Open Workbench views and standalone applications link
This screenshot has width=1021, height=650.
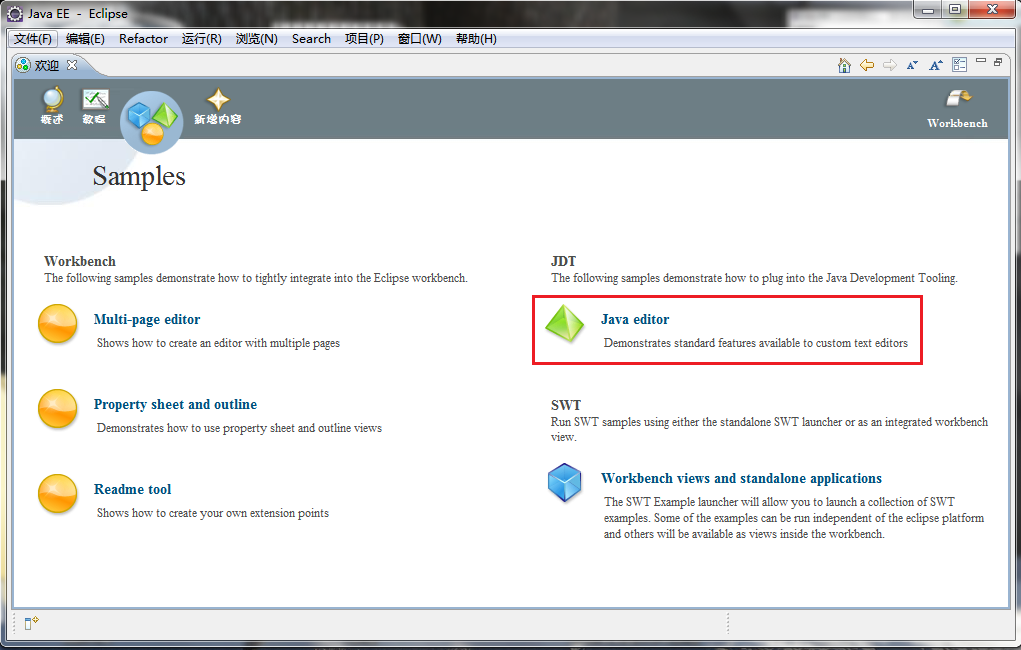coord(741,478)
